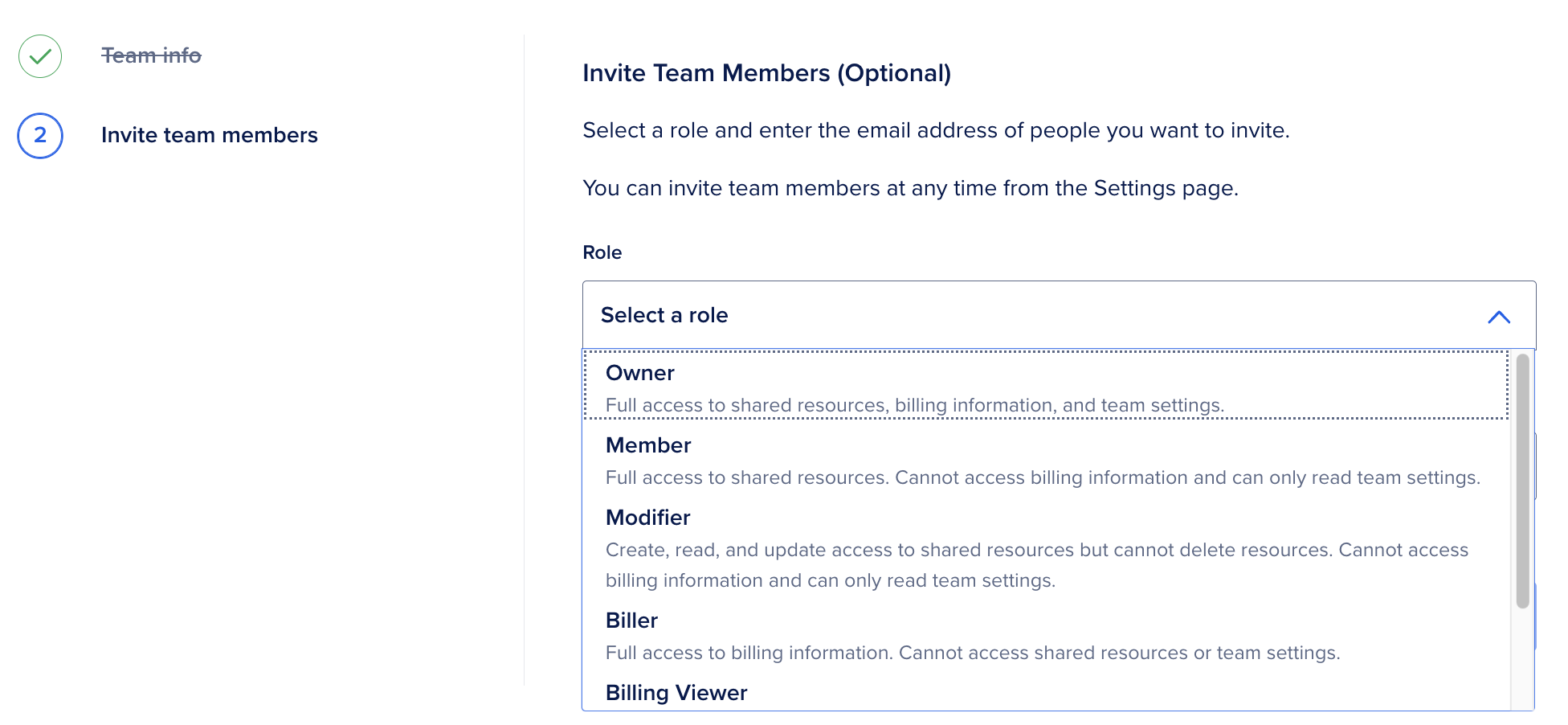This screenshot has height=725, width=1568.
Task: Click the green checkmark icon beside Team info
Action: click(40, 56)
